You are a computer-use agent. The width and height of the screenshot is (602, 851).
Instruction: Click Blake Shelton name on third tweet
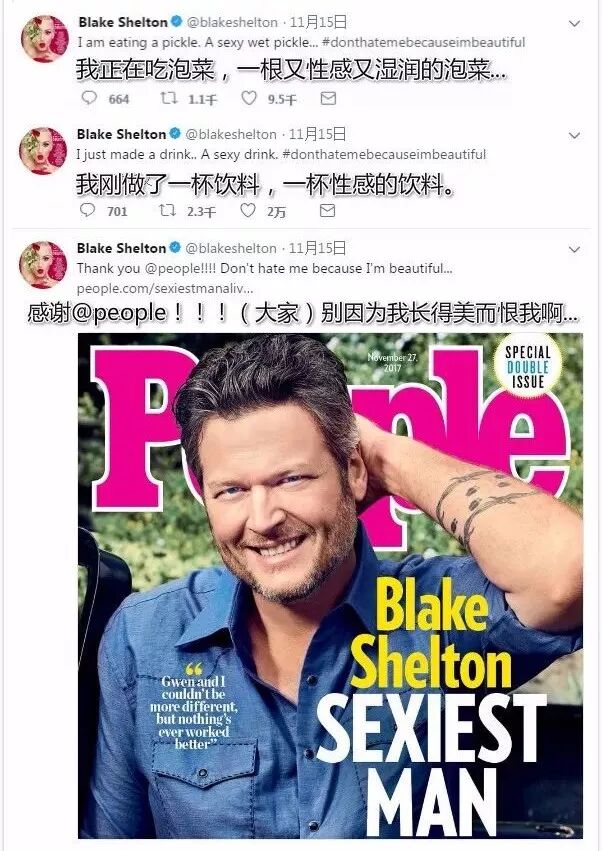121,248
